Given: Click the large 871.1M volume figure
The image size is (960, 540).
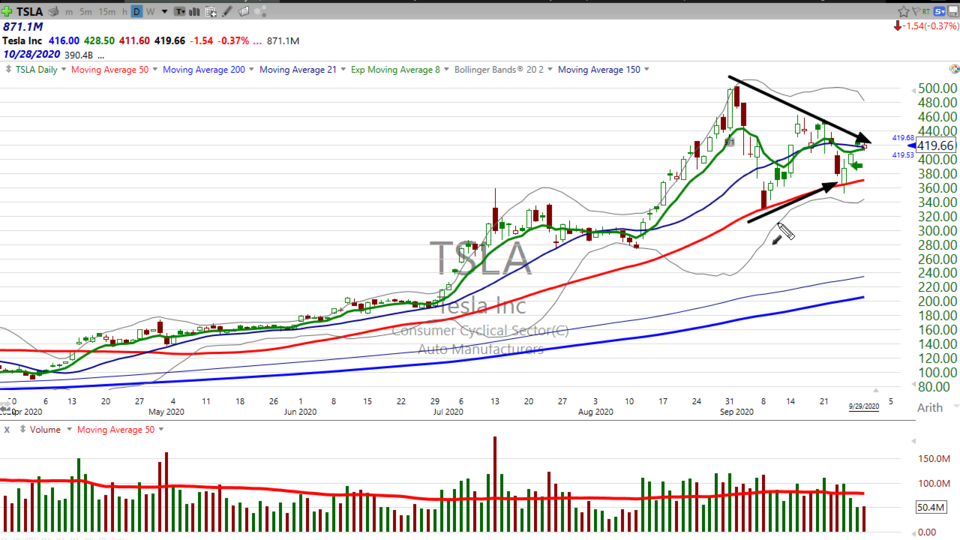Looking at the screenshot, I should coord(23,26).
